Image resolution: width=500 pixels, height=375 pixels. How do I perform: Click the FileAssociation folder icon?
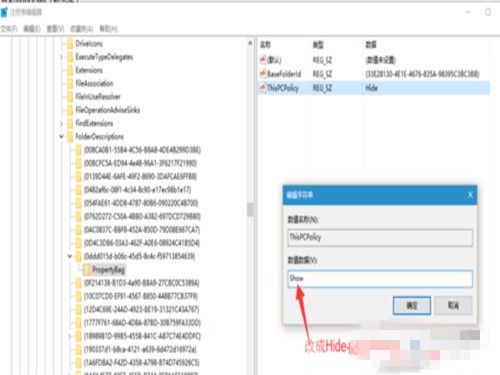click(70, 83)
